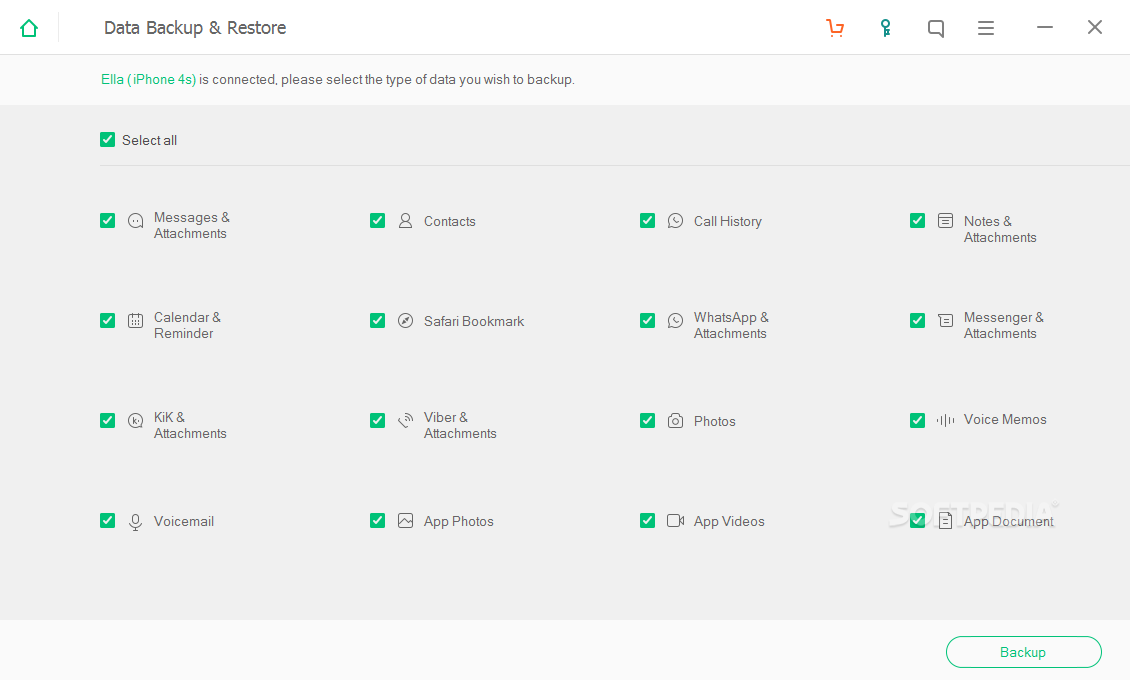Screen dimensions: 1130x680
Task: Open the shopping cart purchase icon
Action: click(x=835, y=28)
